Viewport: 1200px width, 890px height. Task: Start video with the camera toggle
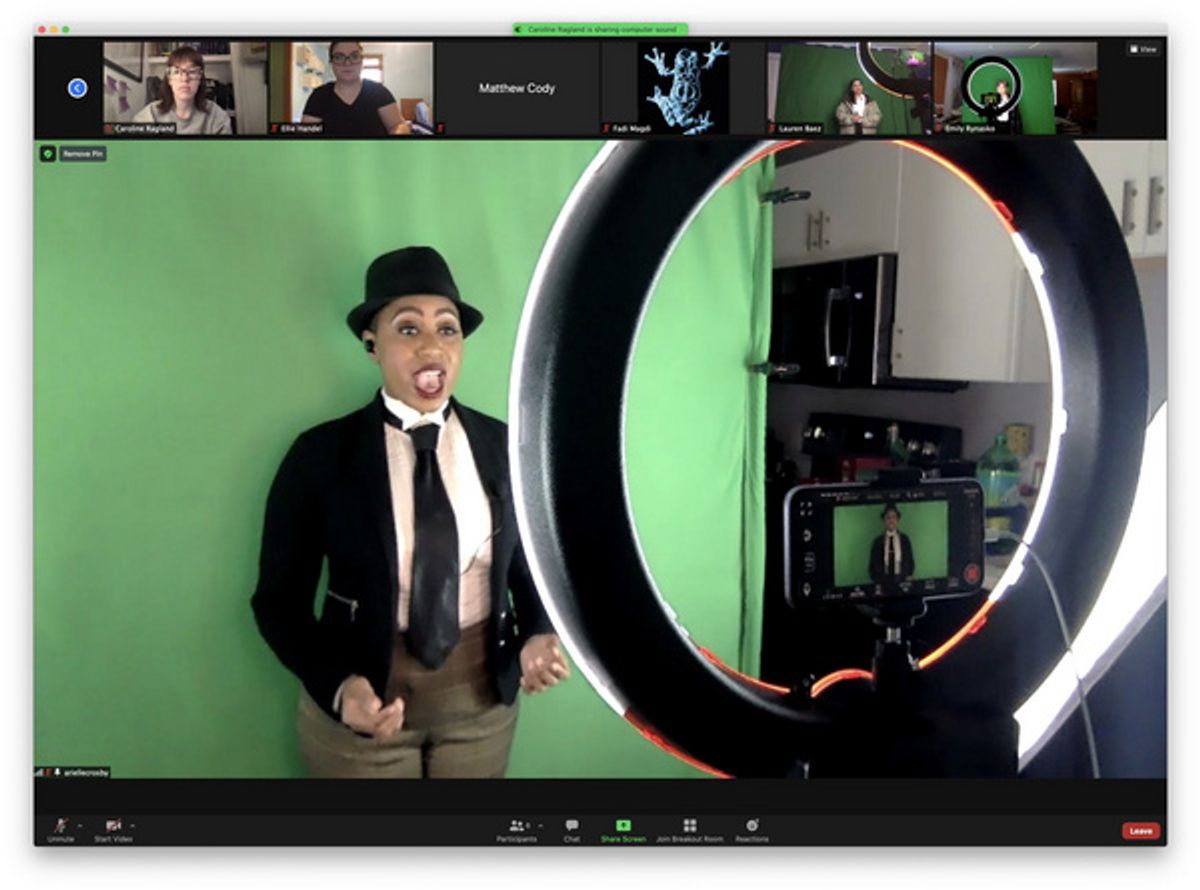pyautogui.click(x=113, y=826)
